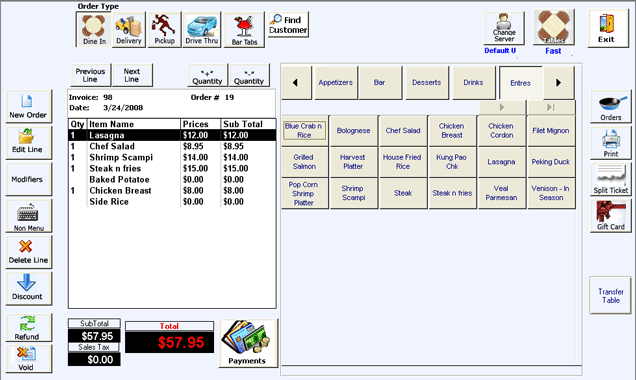
Task: Switch to Entres category
Action: [x=520, y=83]
